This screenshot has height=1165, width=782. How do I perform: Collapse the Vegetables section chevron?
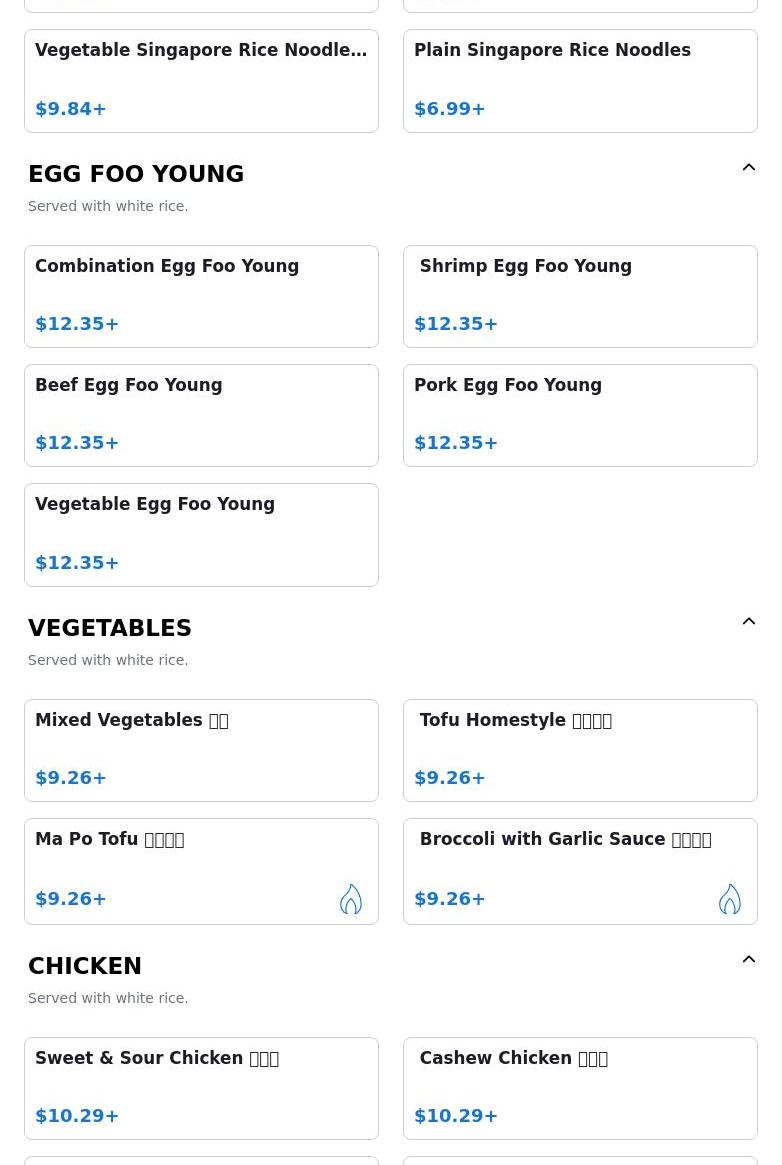[x=749, y=622]
